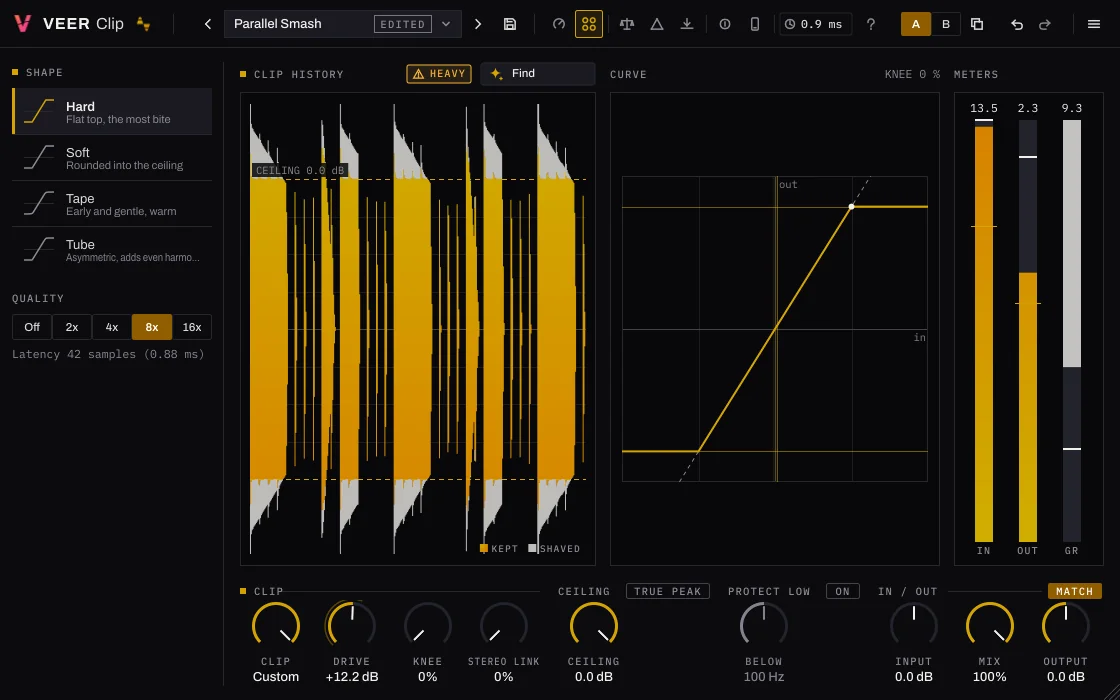Click the Soft shape curve icon
The width and height of the screenshot is (1120, 700).
pos(39,157)
